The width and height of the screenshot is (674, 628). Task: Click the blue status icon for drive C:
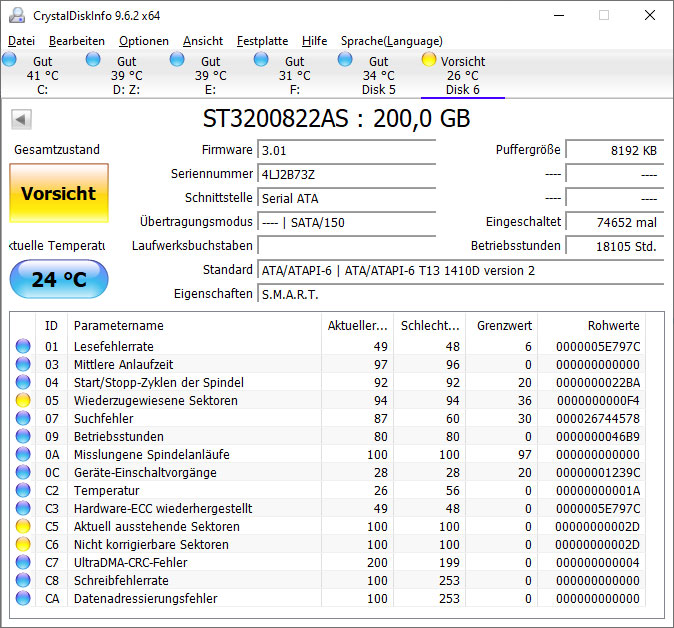tap(9, 61)
